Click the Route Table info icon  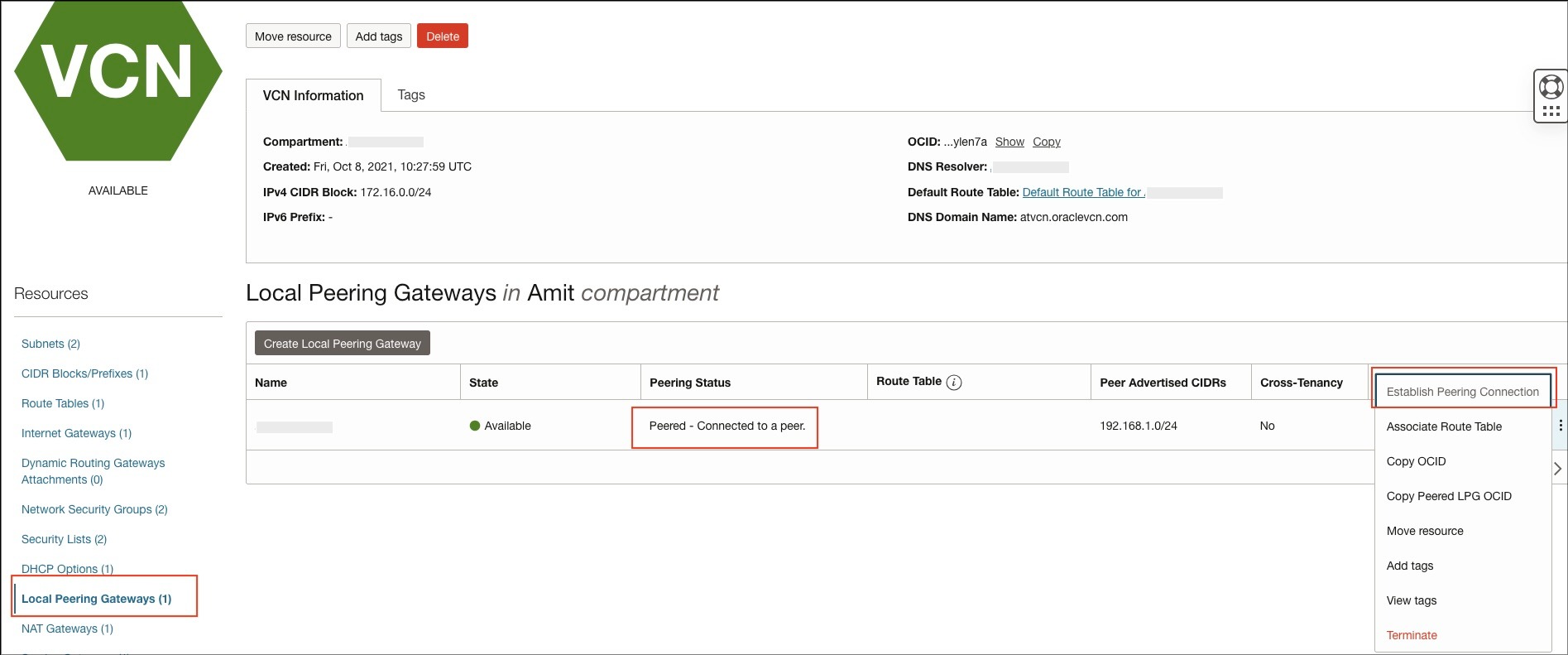point(954,383)
